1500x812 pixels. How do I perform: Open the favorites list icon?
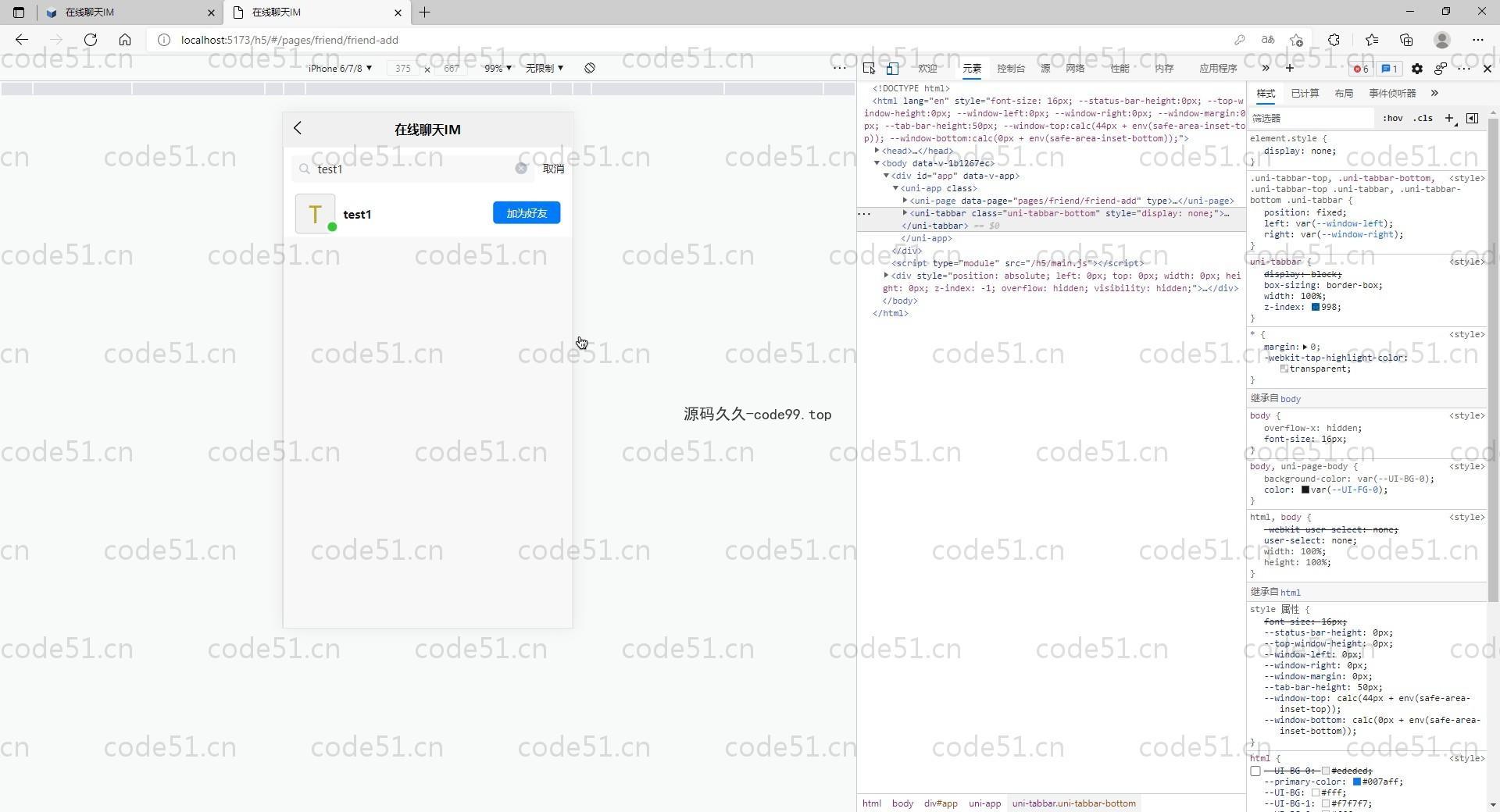(1372, 40)
